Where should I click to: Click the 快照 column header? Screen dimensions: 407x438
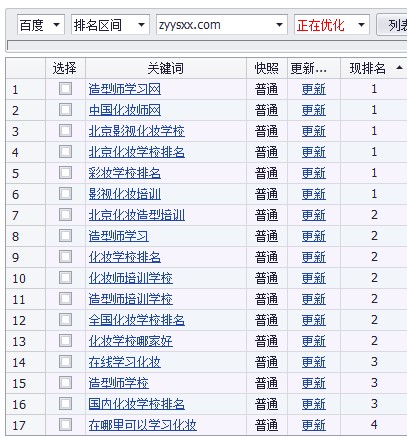pos(267,68)
